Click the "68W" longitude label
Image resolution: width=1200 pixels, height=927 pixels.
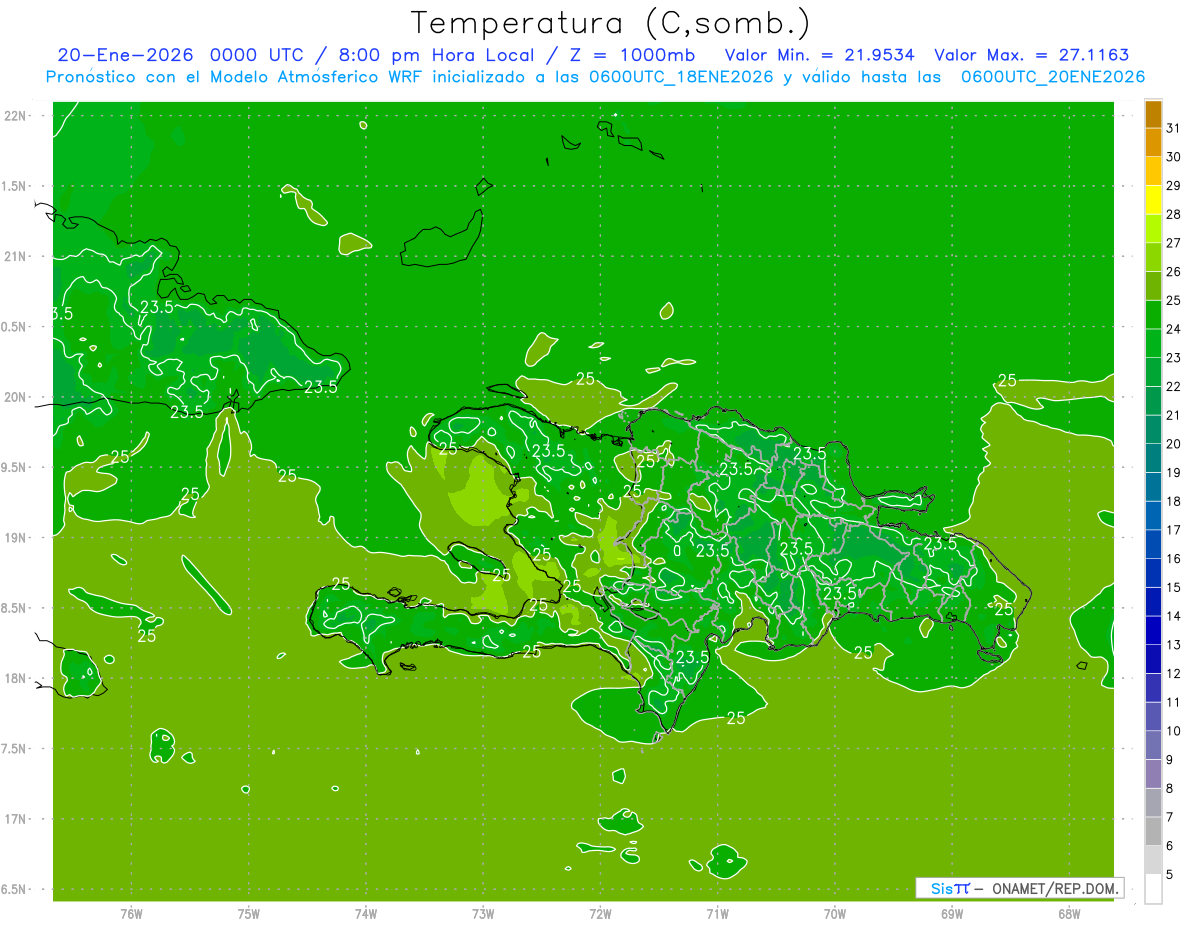1069,914
